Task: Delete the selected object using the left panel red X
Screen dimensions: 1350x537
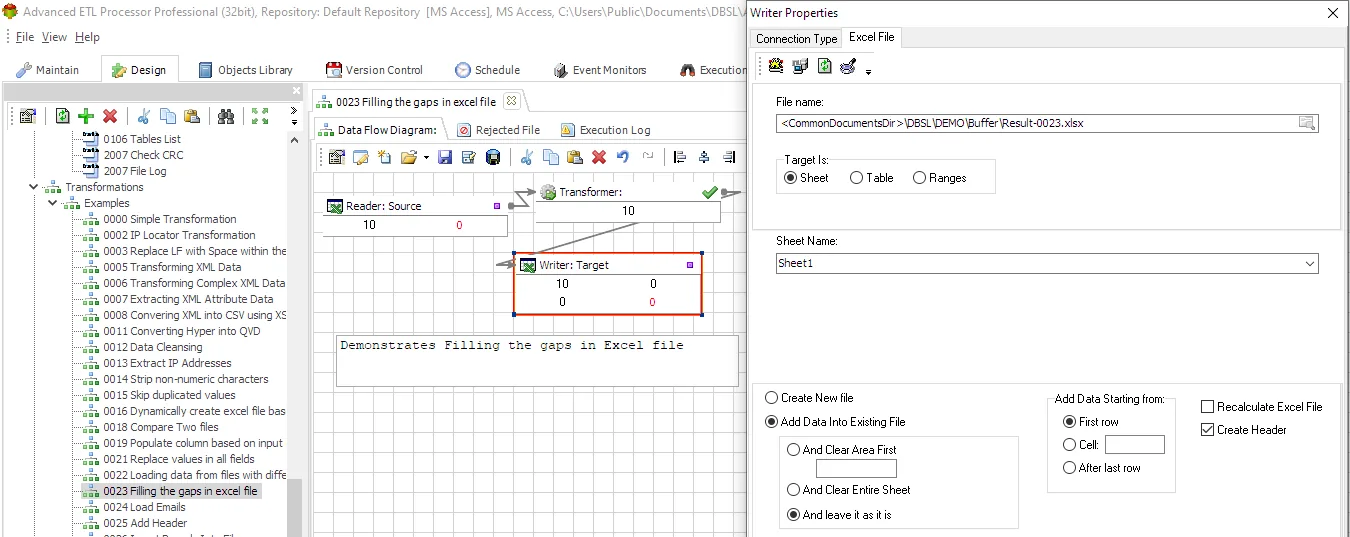Action: (x=110, y=116)
